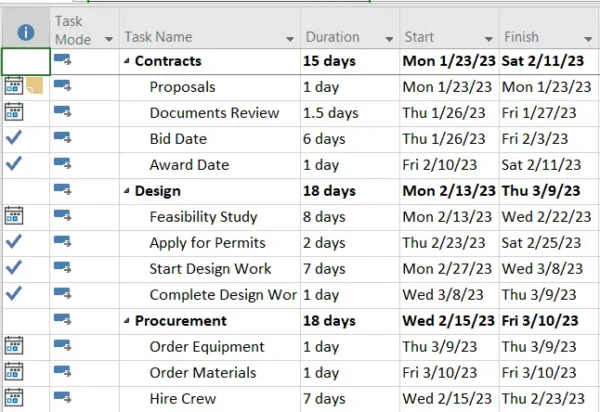Open the Start column dropdown arrow
600x412 pixels.
[489, 39]
